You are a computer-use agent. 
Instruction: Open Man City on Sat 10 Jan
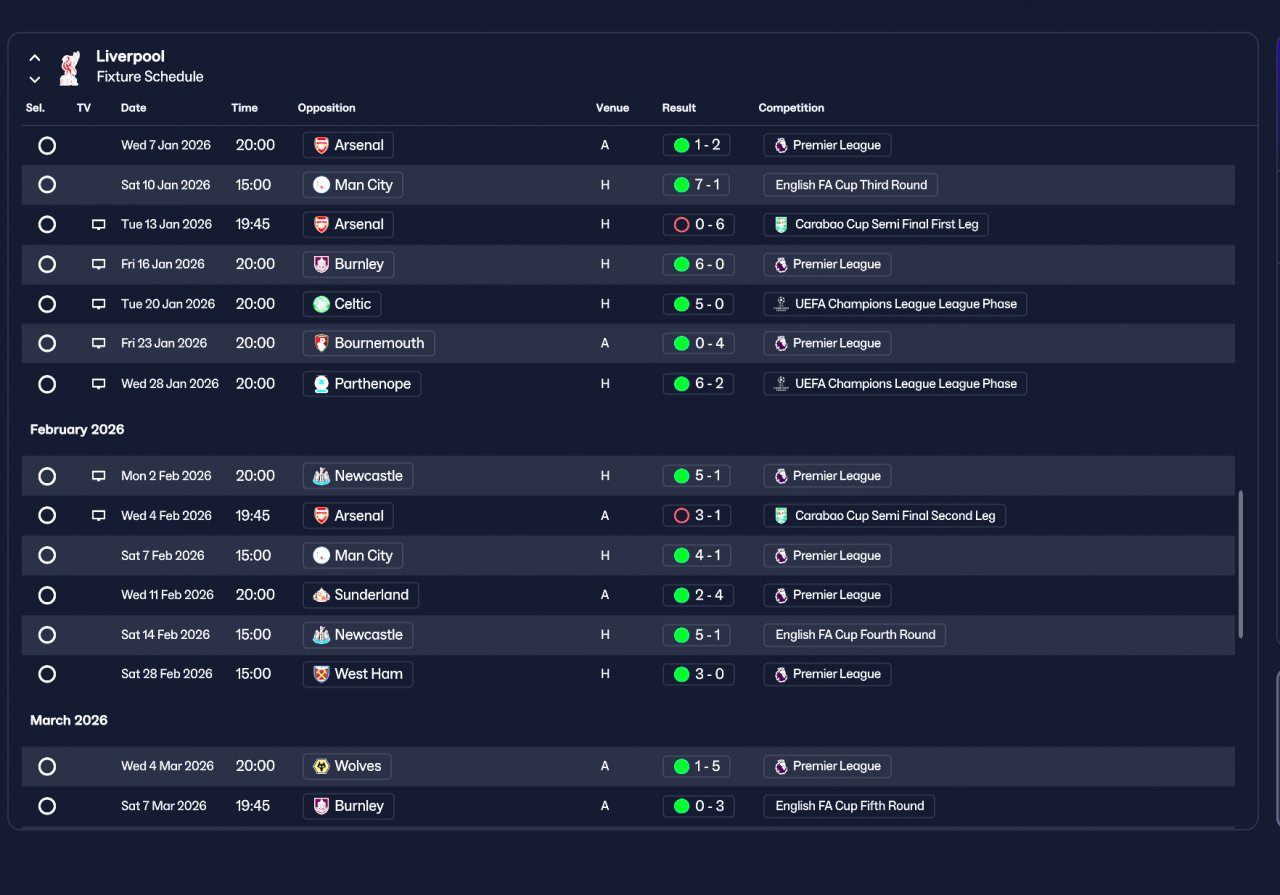pos(353,185)
